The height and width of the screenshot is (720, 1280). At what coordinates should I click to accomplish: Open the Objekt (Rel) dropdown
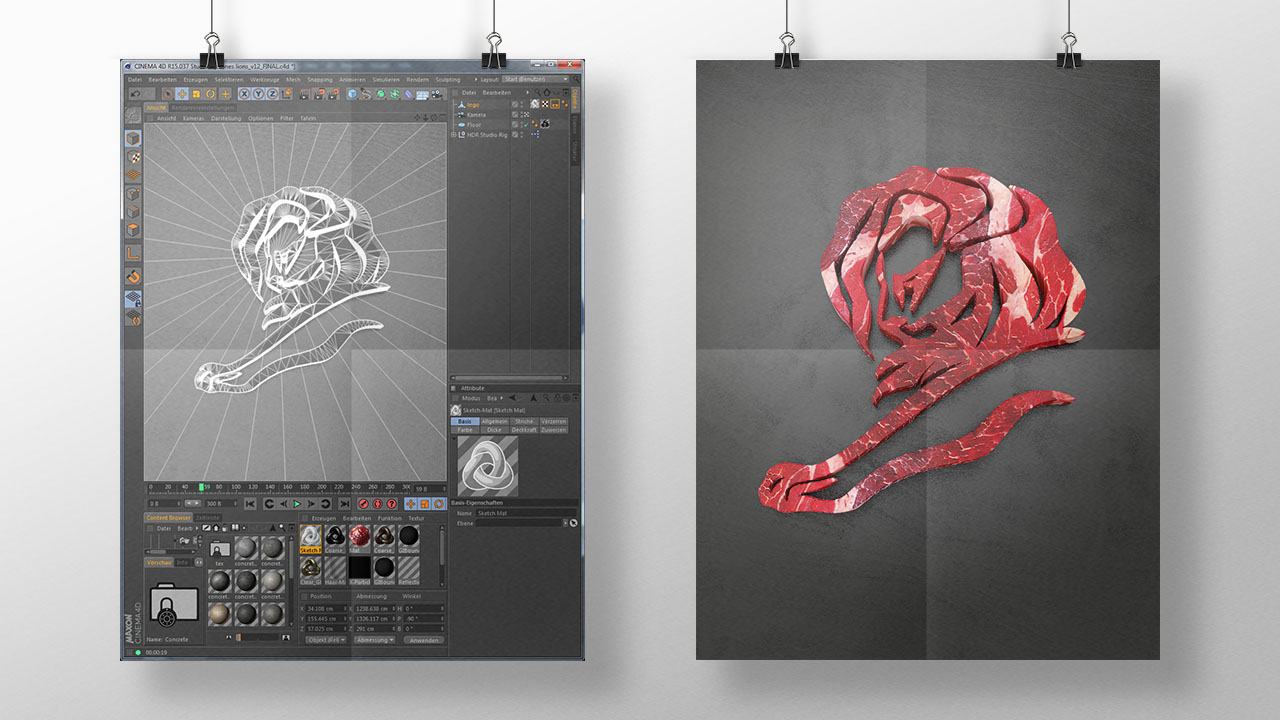click(x=326, y=639)
